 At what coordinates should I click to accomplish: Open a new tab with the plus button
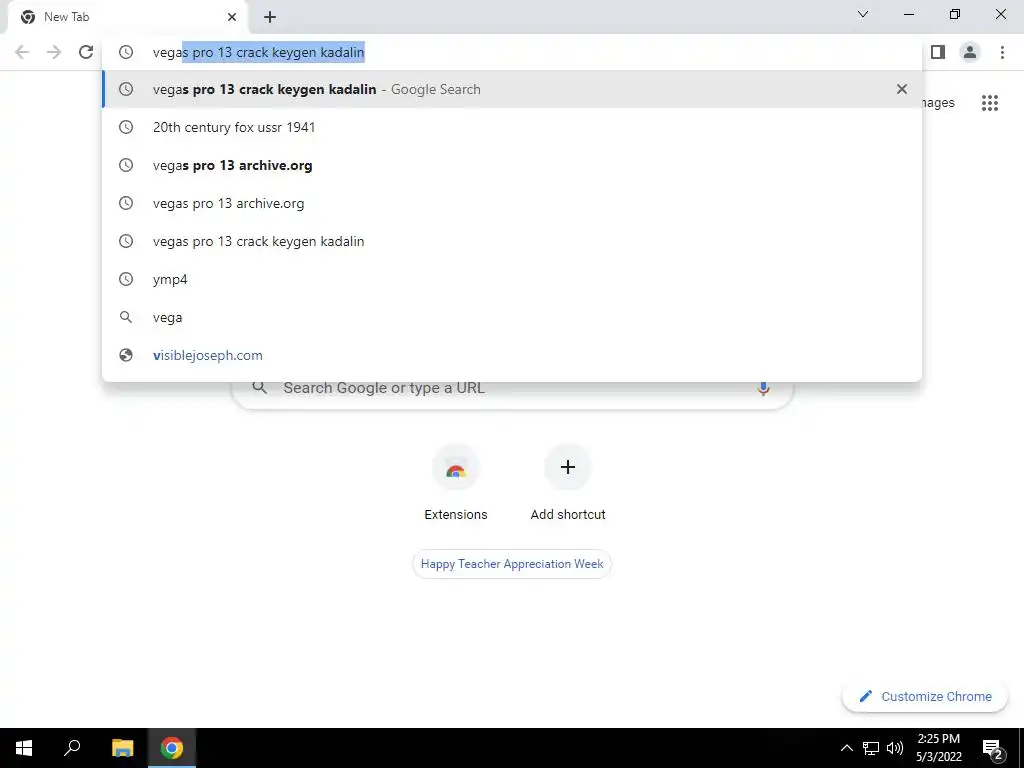pyautogui.click(x=270, y=17)
